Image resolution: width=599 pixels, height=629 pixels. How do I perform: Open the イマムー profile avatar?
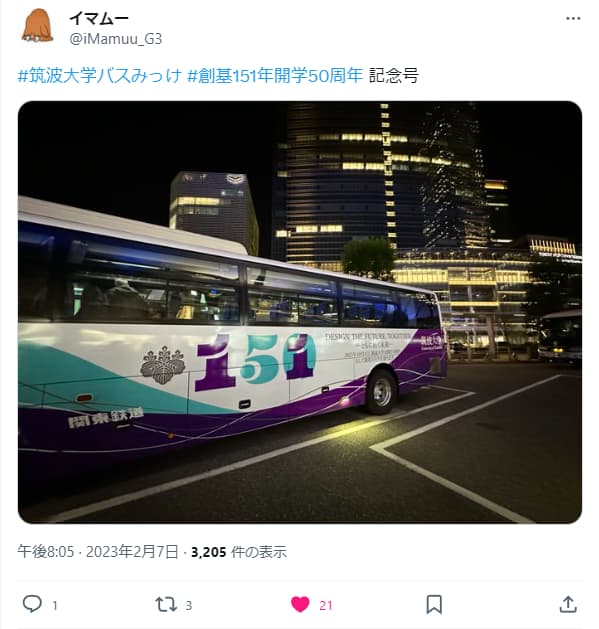(x=37, y=26)
